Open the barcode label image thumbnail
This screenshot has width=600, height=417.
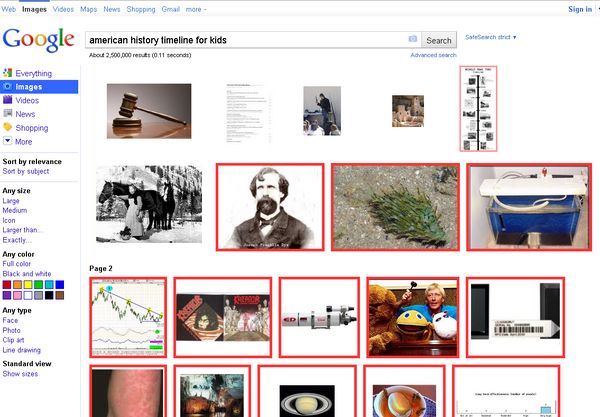tap(515, 318)
